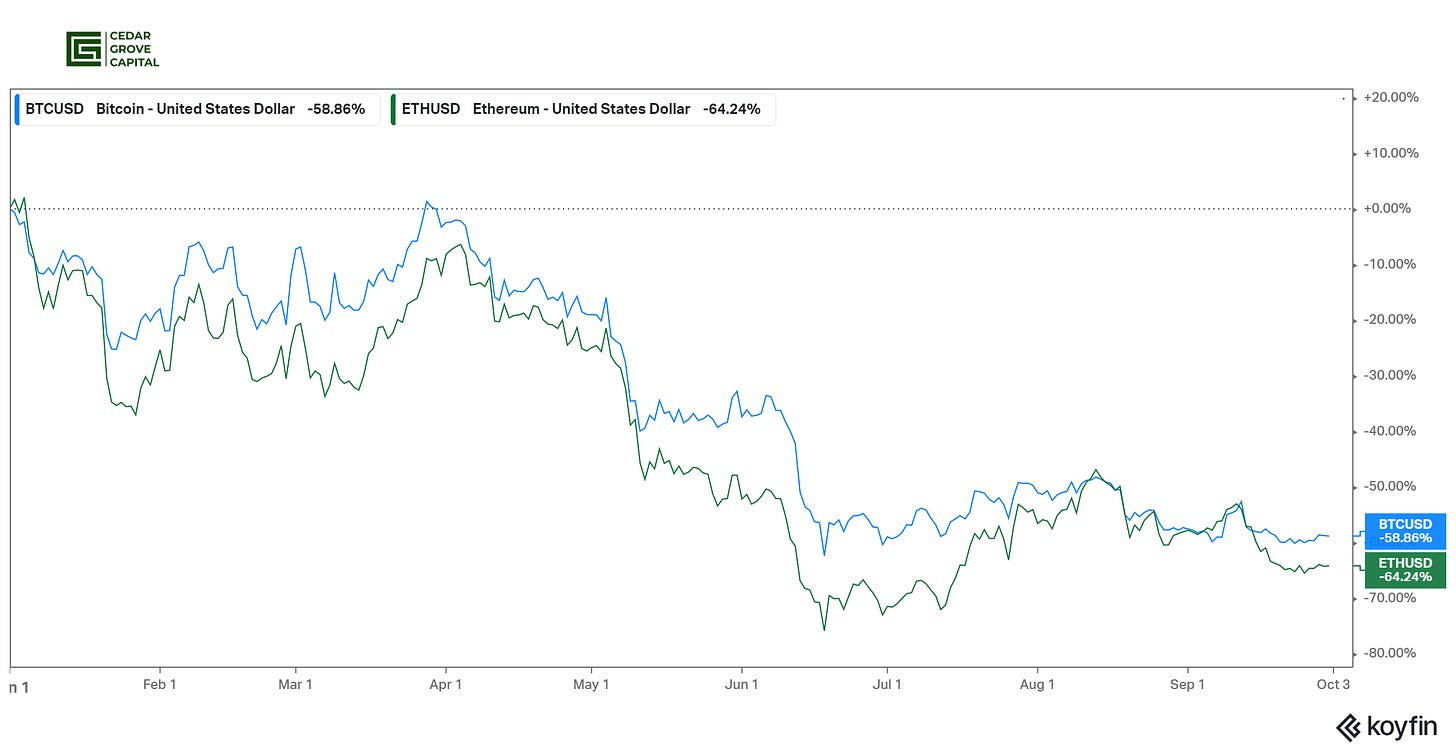Click the blue BTCUSD legend color bar
This screenshot has height=752, width=1456.
(17, 109)
